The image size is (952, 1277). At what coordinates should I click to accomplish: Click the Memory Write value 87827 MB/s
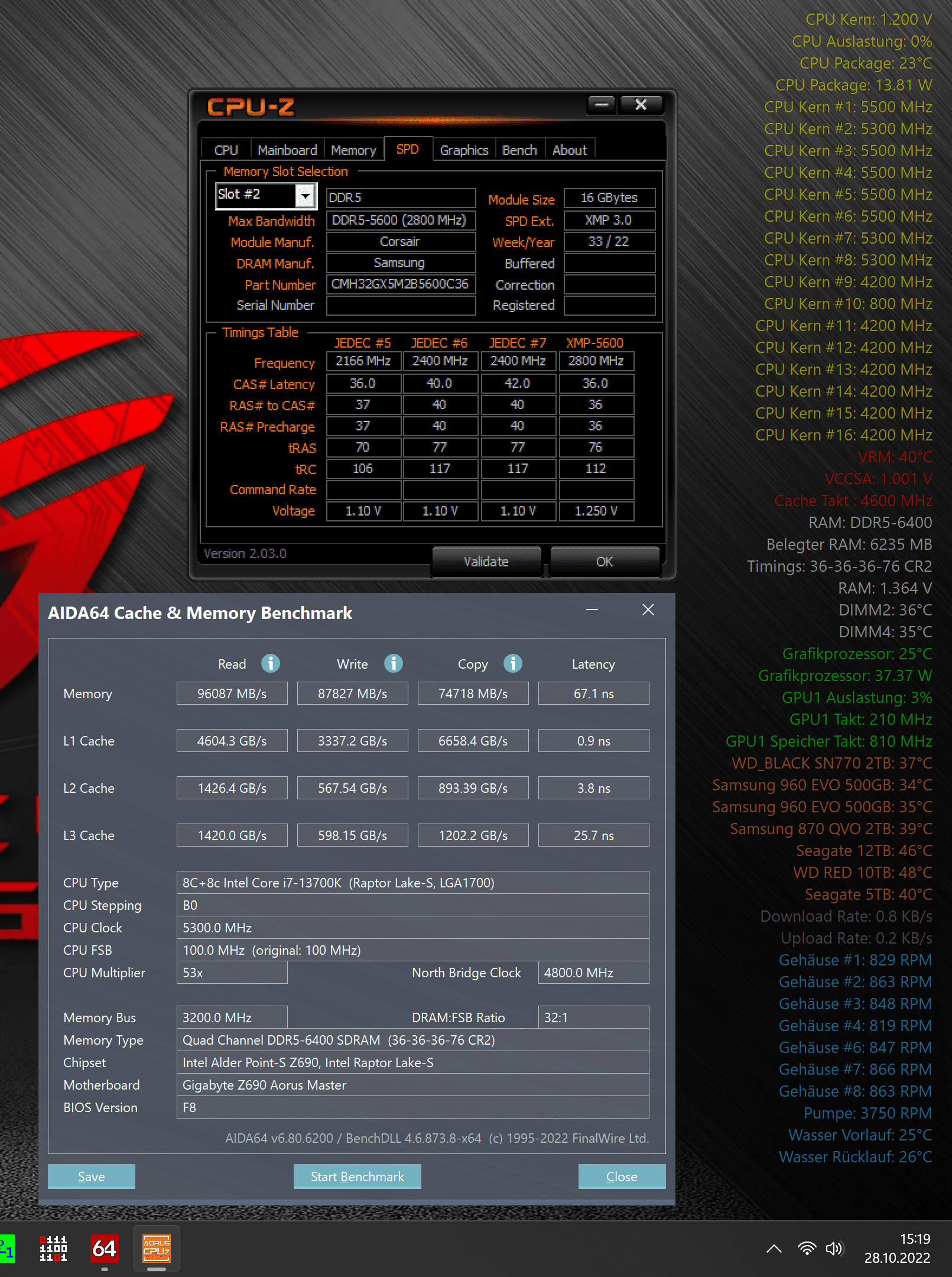(x=353, y=693)
